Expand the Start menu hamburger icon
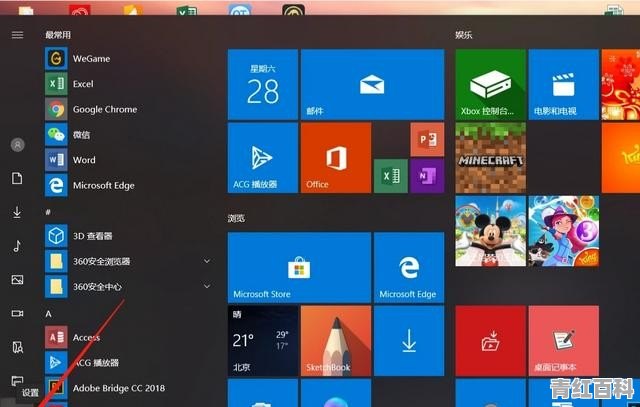The width and height of the screenshot is (640, 407). click(17, 35)
